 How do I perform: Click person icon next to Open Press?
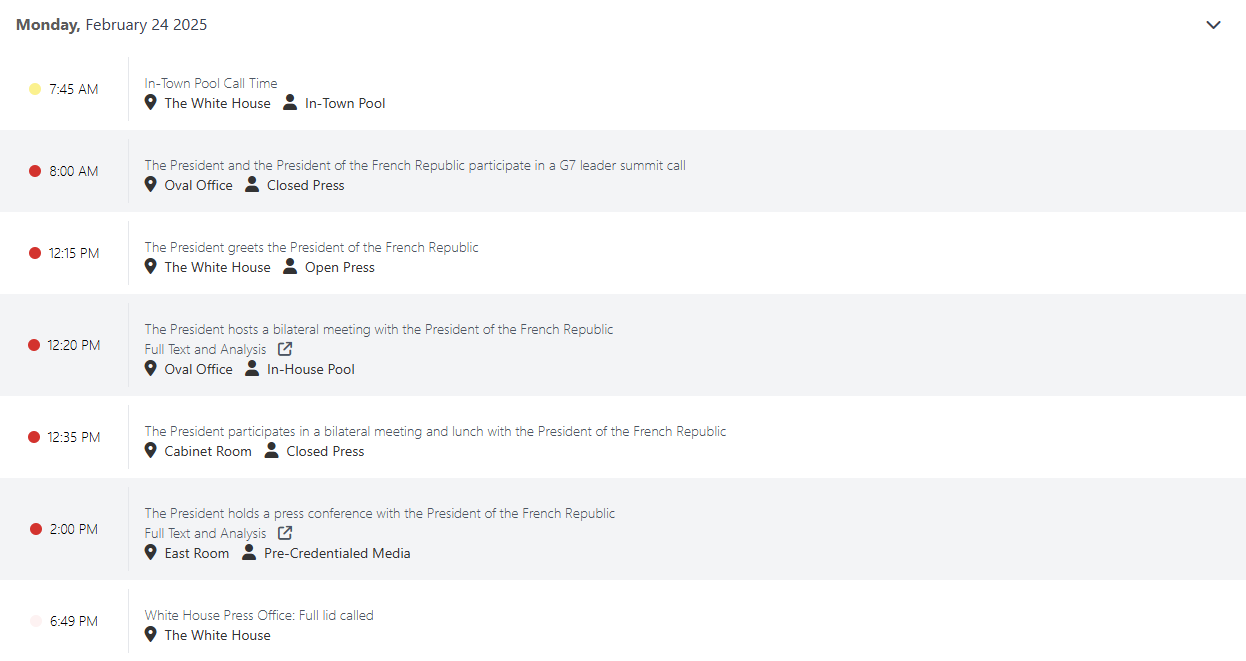[290, 266]
